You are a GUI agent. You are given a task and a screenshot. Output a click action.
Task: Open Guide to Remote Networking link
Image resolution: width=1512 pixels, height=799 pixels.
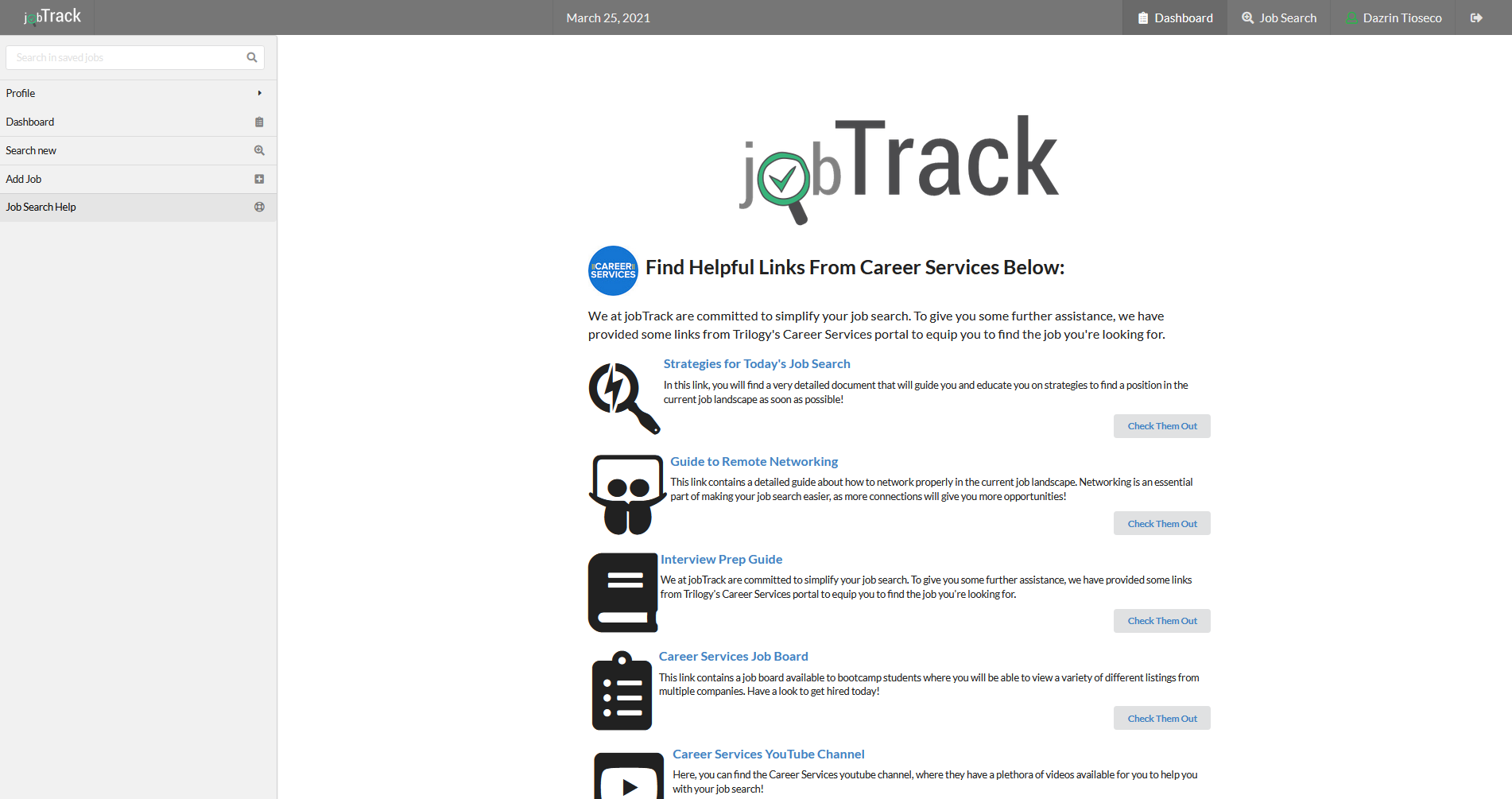pyautogui.click(x=754, y=461)
